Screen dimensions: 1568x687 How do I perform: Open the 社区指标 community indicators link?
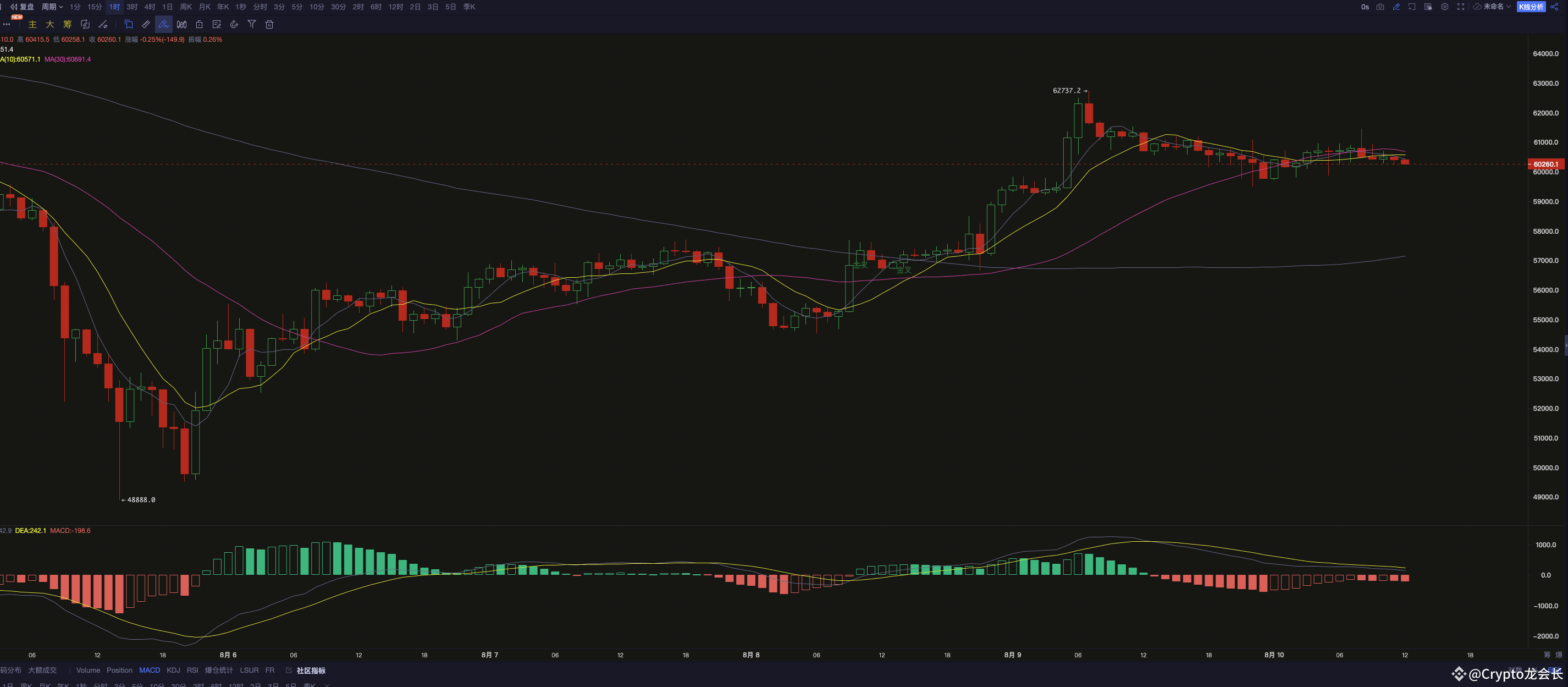[x=311, y=670]
